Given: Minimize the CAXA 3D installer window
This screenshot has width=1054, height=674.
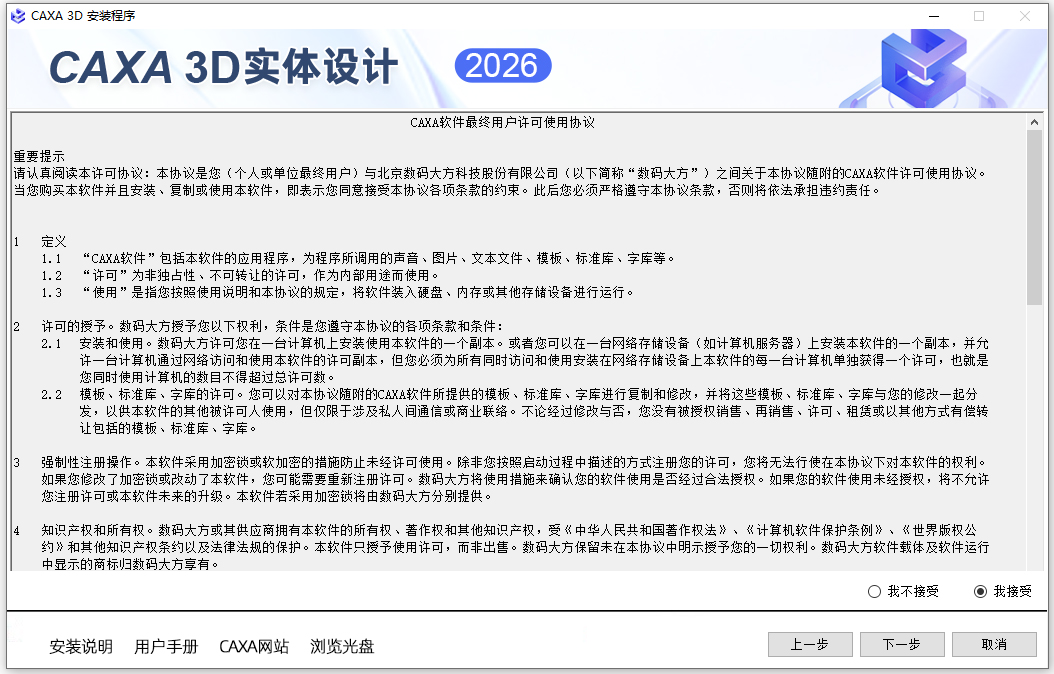Looking at the screenshot, I should pos(934,16).
